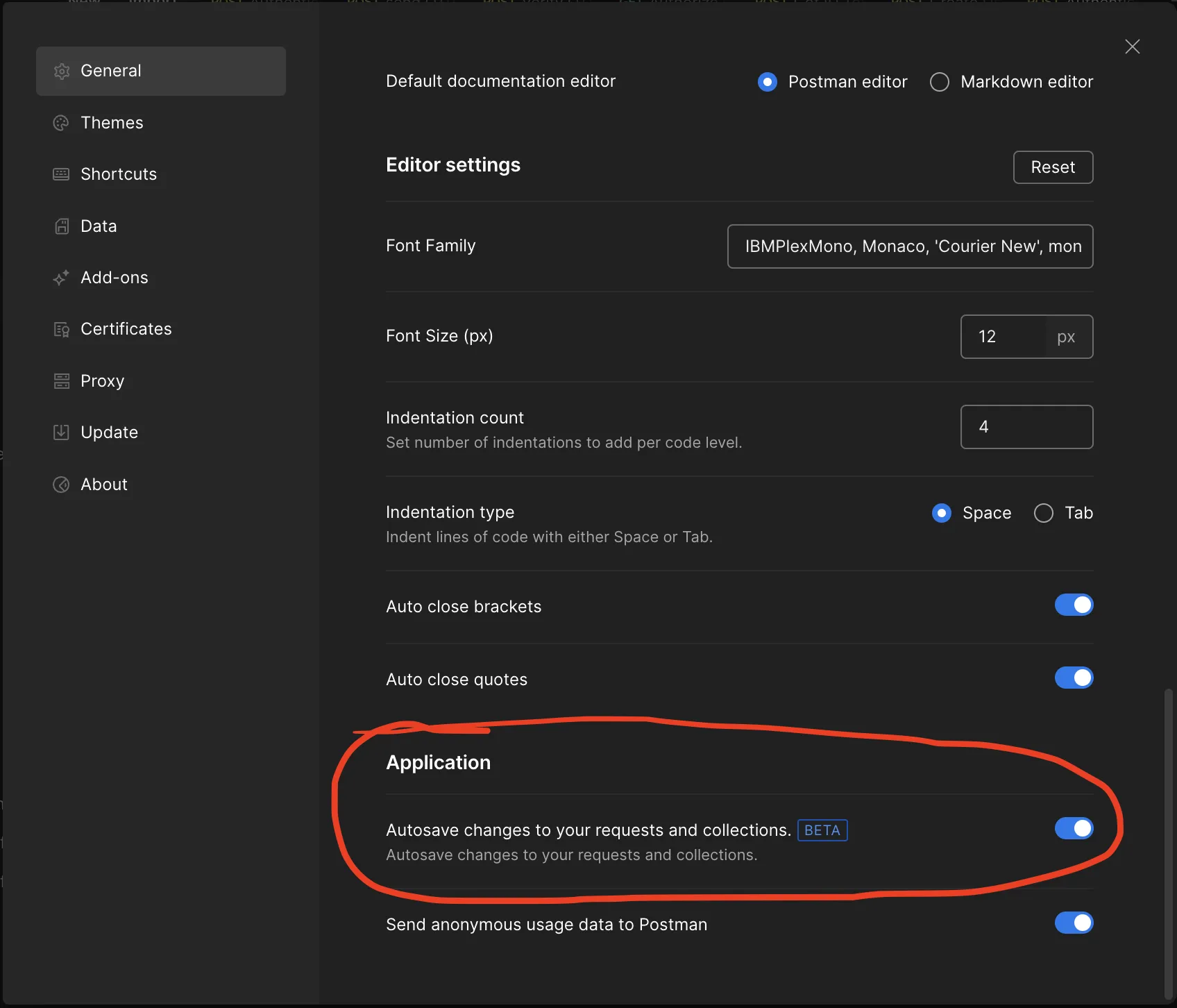Click the Data storage icon

62,226
